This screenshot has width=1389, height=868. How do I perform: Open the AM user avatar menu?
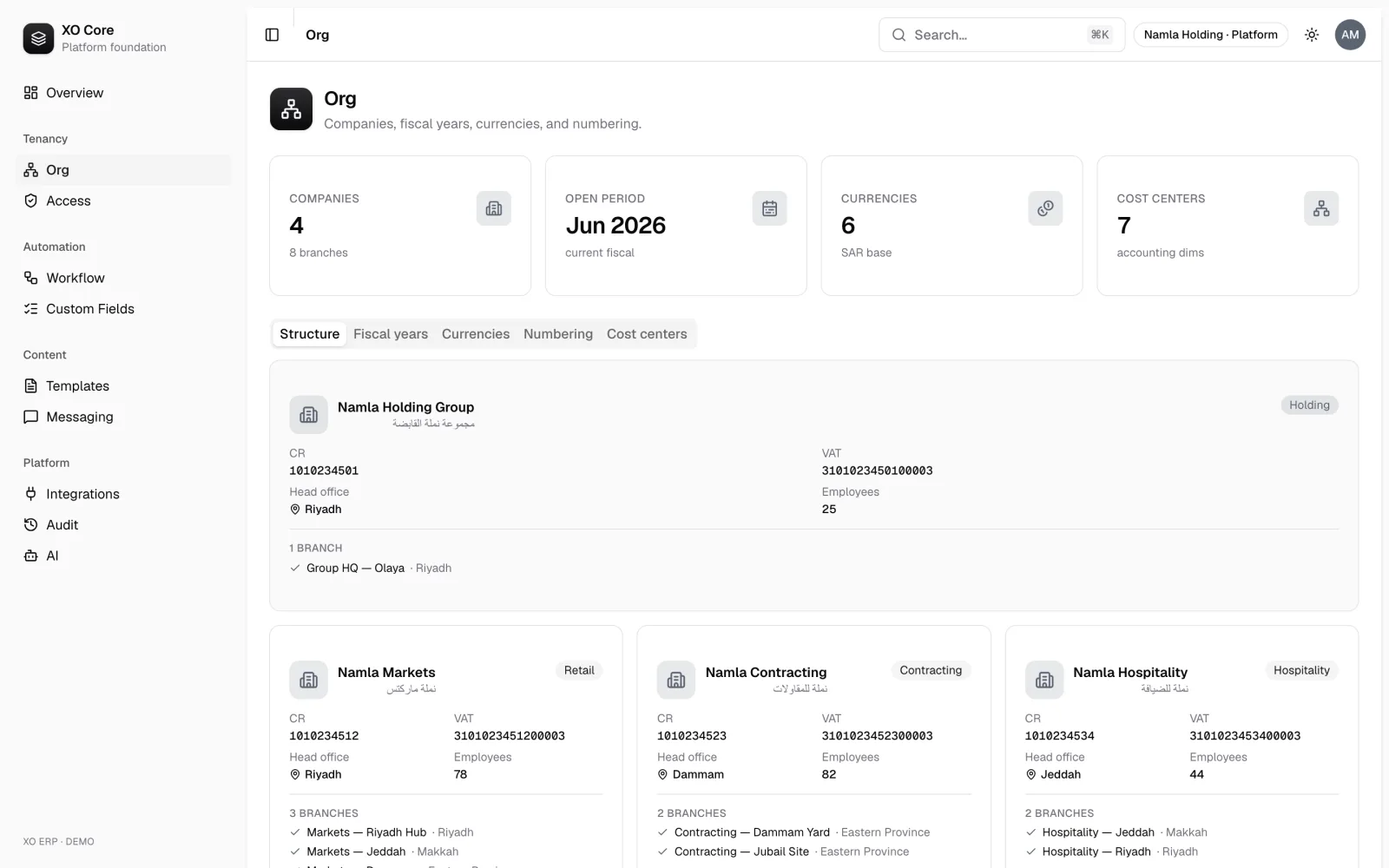click(1350, 35)
